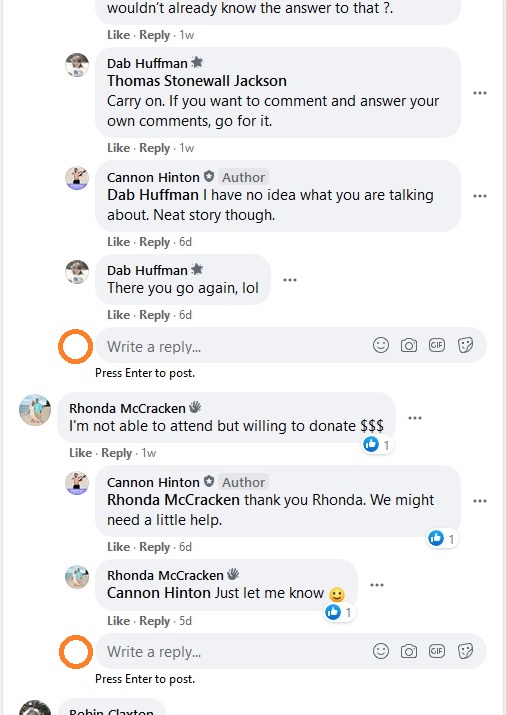Insert emoji in second reply box
506x715 pixels.
coord(381,651)
